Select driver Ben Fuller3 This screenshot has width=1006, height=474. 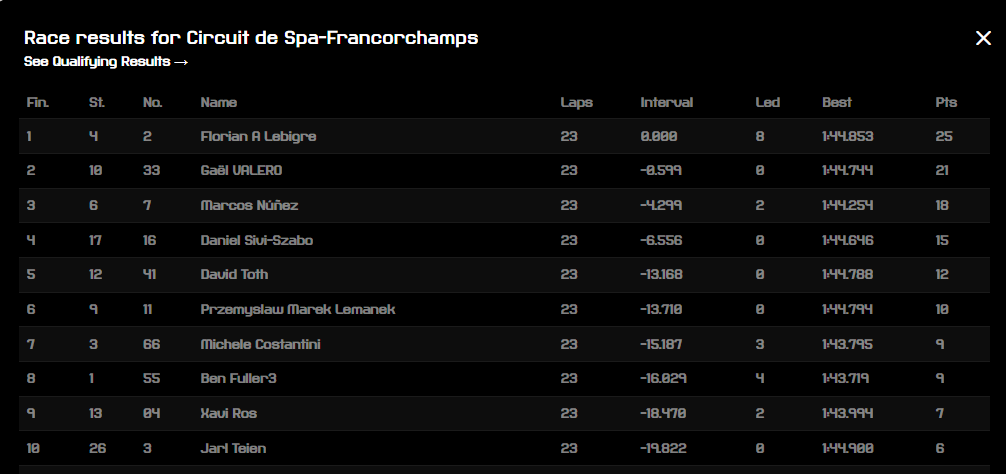click(239, 378)
